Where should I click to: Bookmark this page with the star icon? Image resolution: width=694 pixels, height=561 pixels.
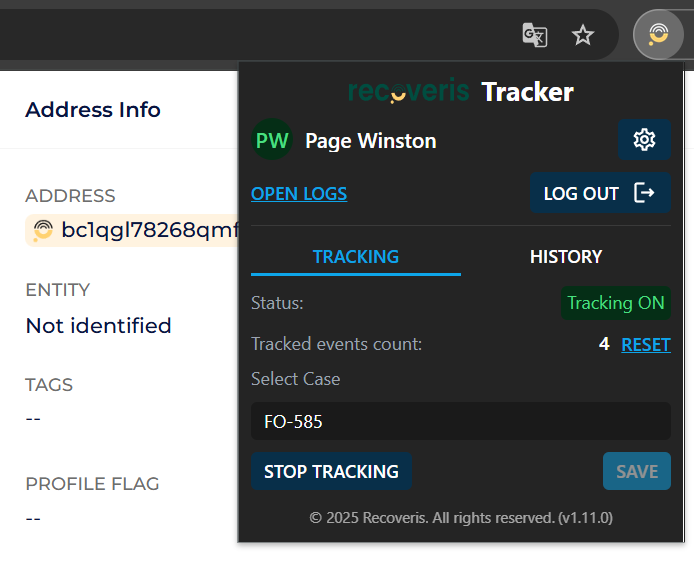click(x=582, y=35)
